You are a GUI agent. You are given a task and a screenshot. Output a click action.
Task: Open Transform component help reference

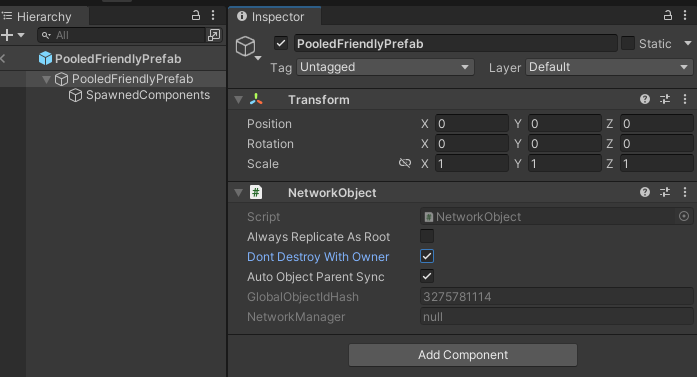coord(645,99)
